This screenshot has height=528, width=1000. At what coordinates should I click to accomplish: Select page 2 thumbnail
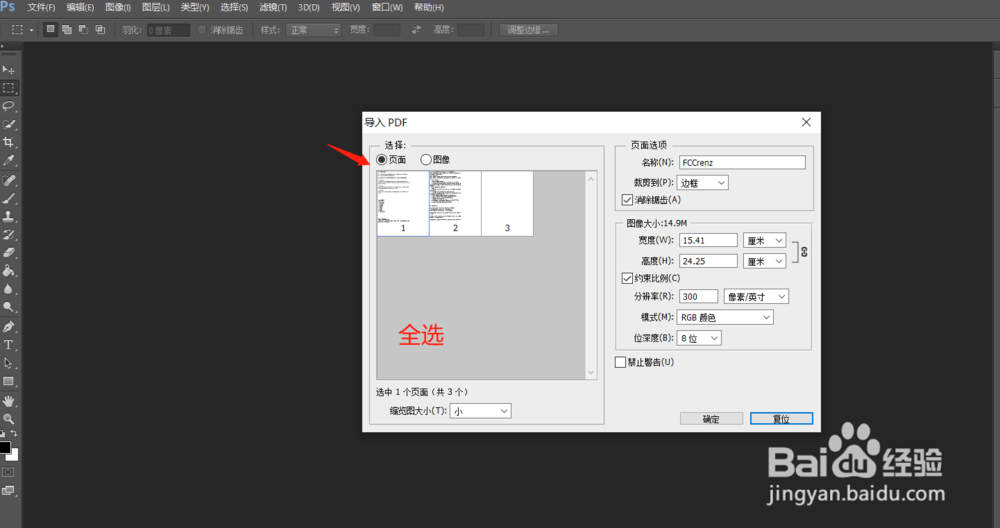click(455, 203)
